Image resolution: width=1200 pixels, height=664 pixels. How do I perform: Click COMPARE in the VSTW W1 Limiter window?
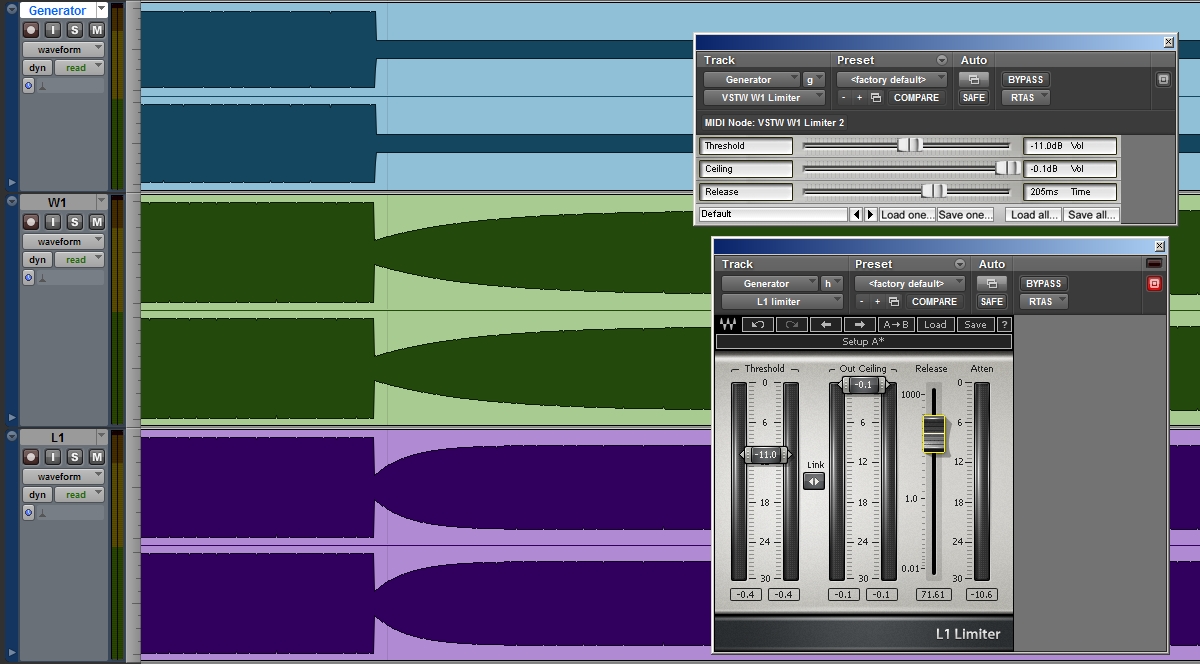(916, 98)
